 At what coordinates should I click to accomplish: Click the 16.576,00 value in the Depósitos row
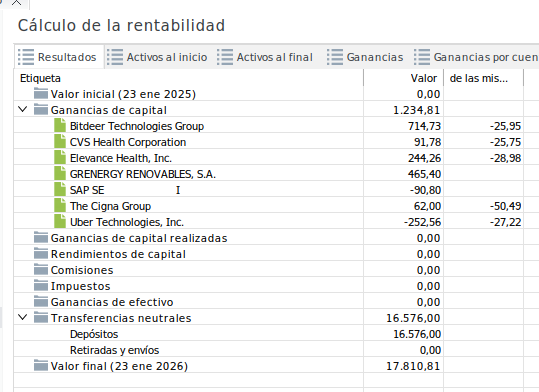417,334
